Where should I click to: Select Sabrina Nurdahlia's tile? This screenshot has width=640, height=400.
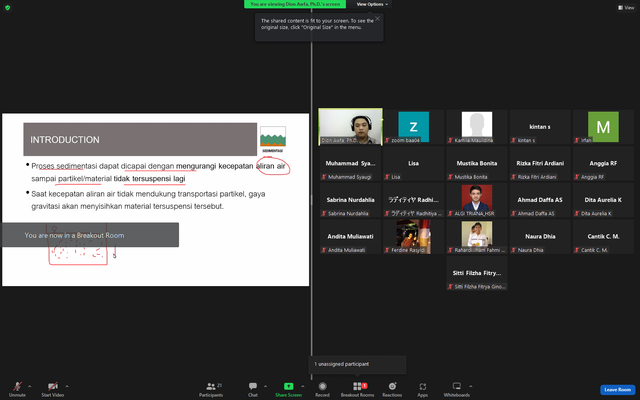pos(351,200)
